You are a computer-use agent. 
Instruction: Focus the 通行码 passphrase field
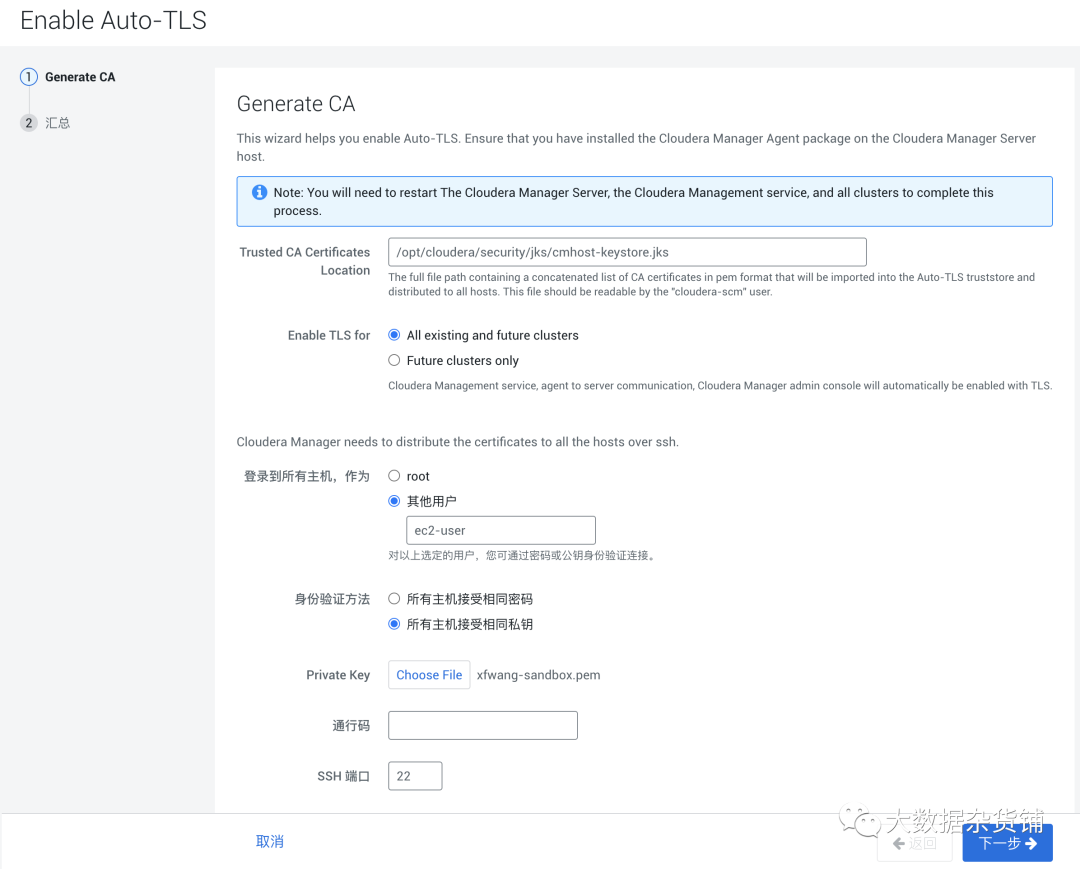pyautogui.click(x=483, y=725)
